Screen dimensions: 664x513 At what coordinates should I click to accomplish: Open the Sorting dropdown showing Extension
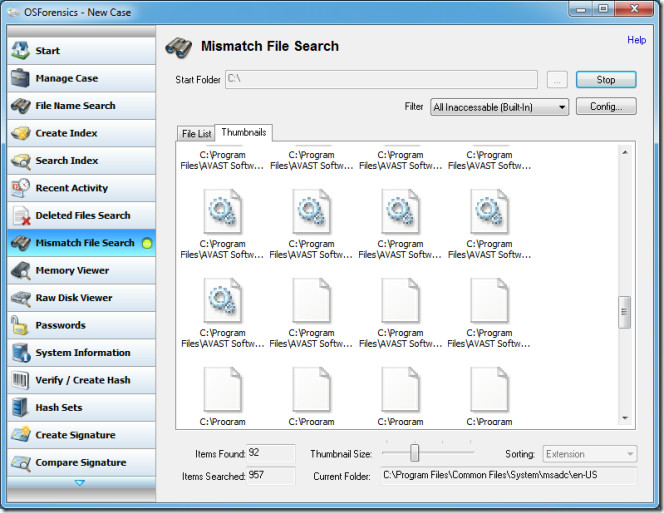tap(589, 454)
